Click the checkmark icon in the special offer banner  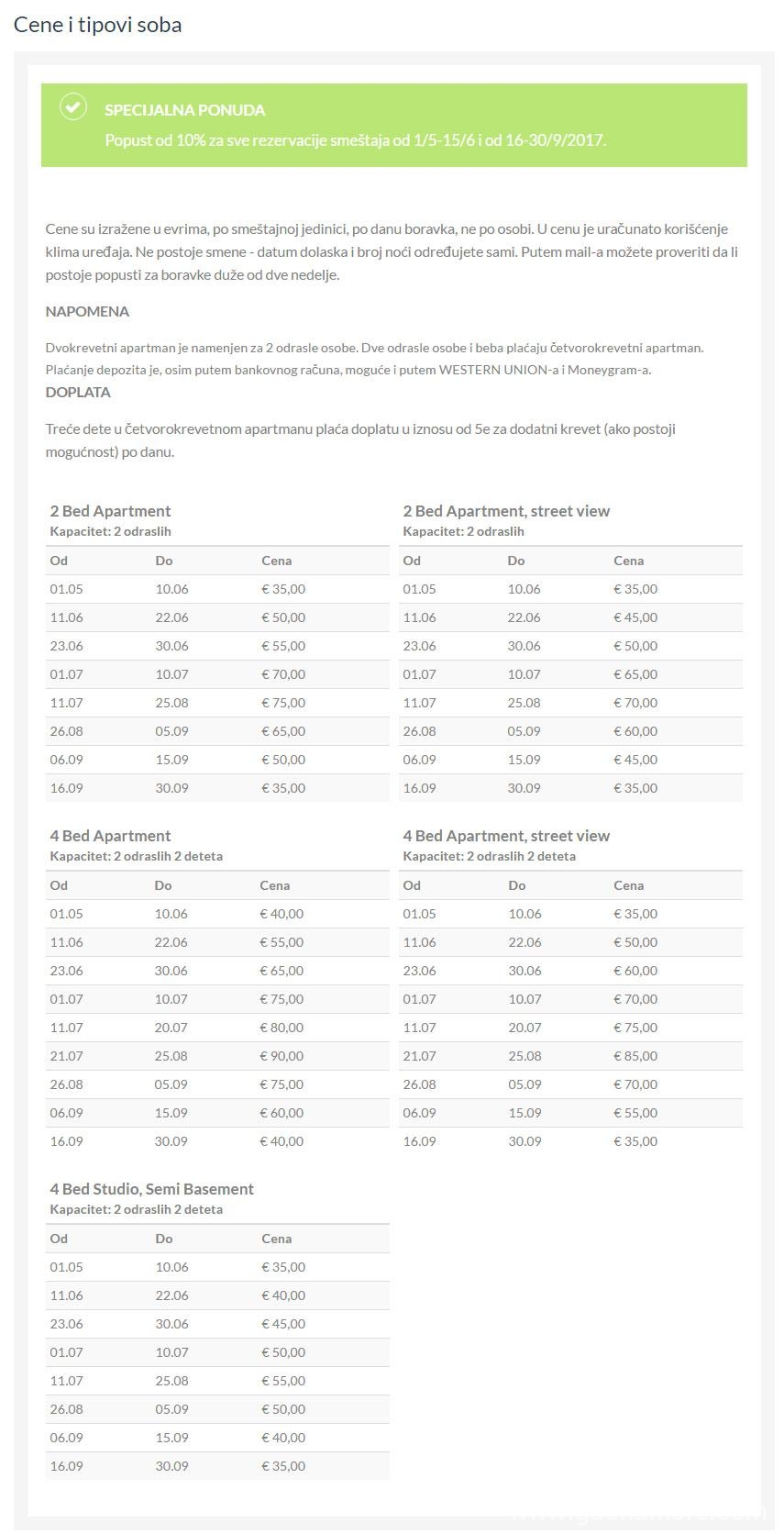(x=73, y=106)
